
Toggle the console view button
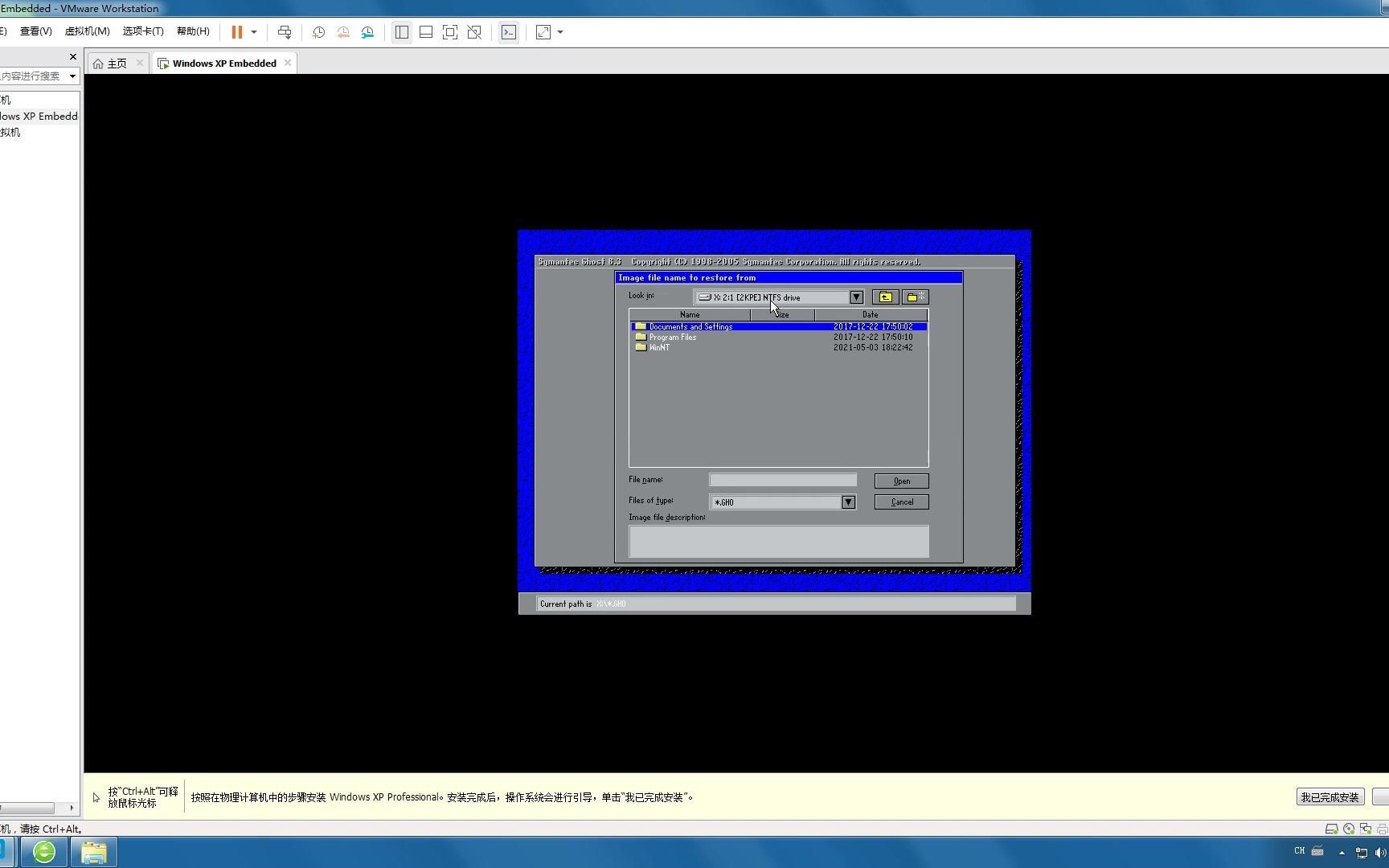point(509,32)
